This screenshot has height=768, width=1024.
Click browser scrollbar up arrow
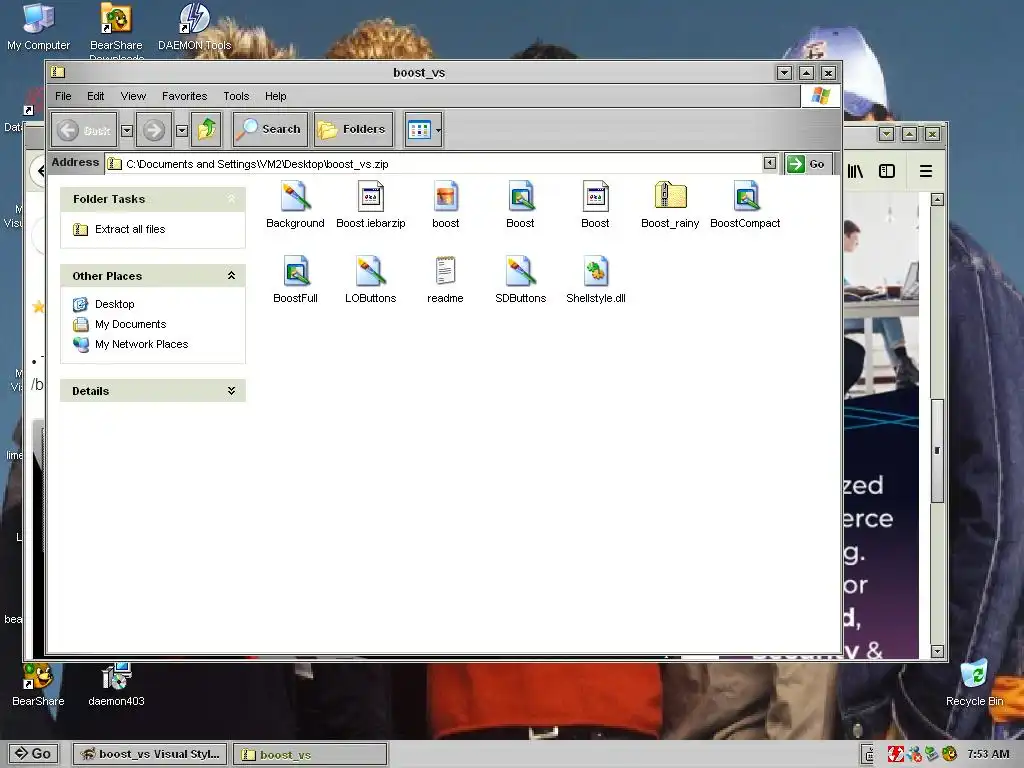[x=937, y=199]
